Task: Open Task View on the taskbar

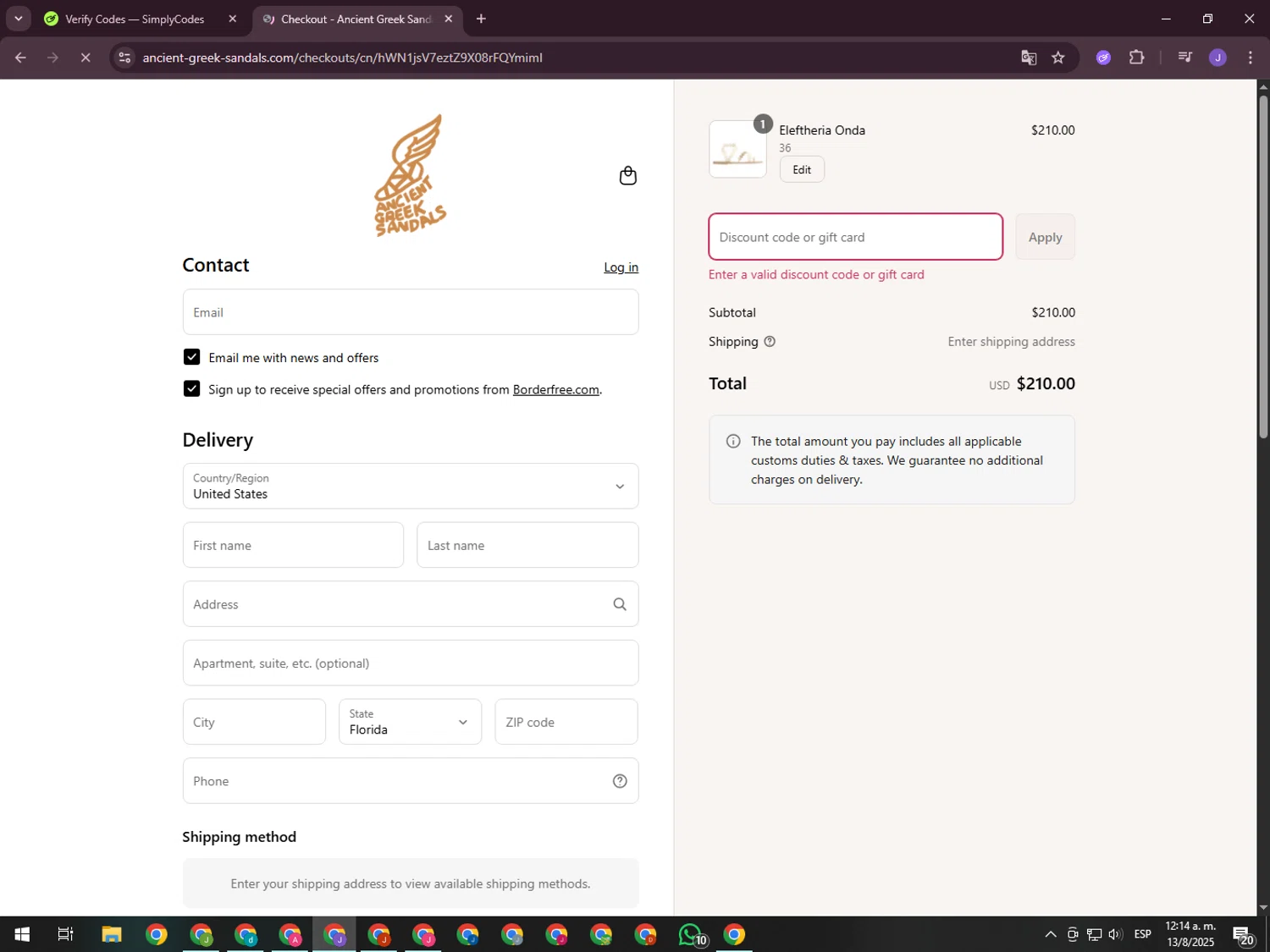Action: [65, 934]
